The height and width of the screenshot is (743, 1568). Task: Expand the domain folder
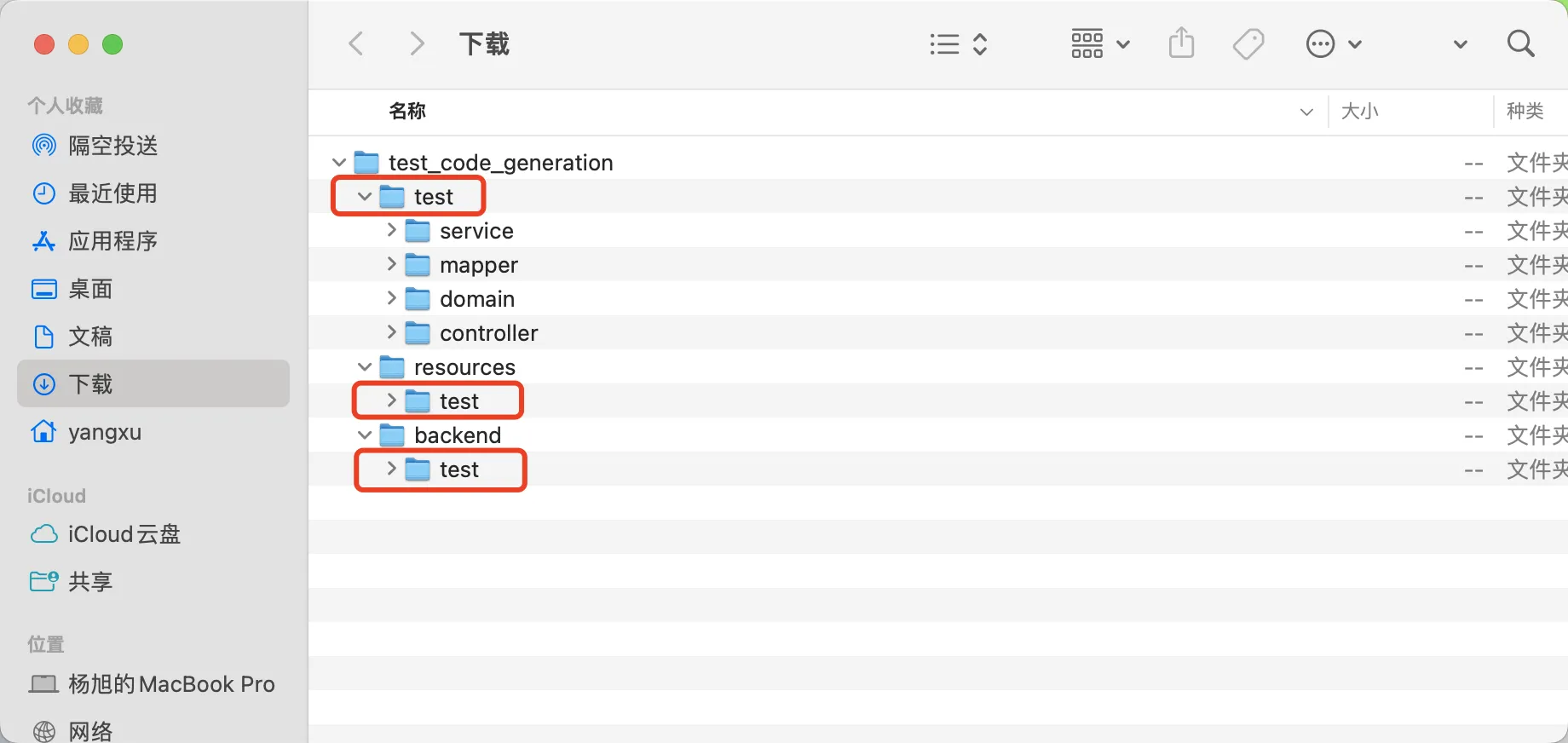click(391, 298)
